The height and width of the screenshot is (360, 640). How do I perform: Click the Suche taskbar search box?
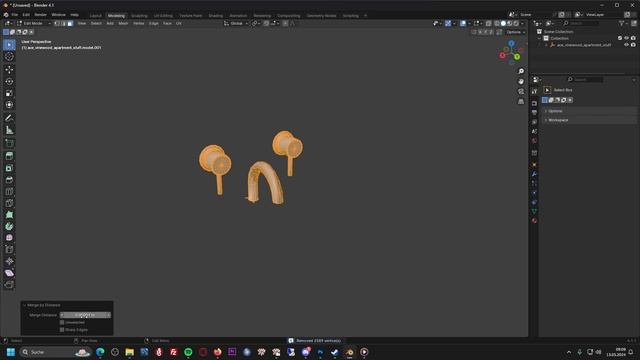pos(55,352)
